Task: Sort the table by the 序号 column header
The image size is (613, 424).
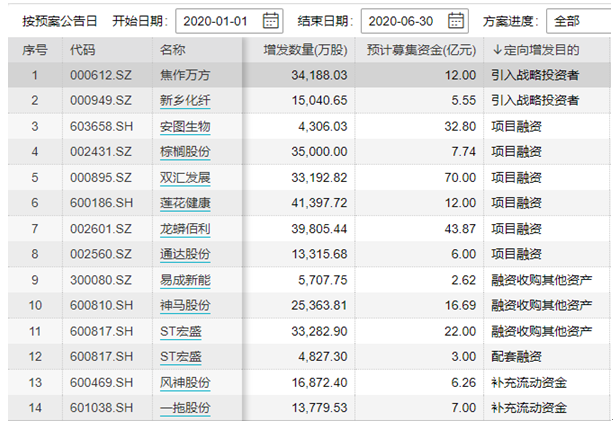Action: point(35,50)
